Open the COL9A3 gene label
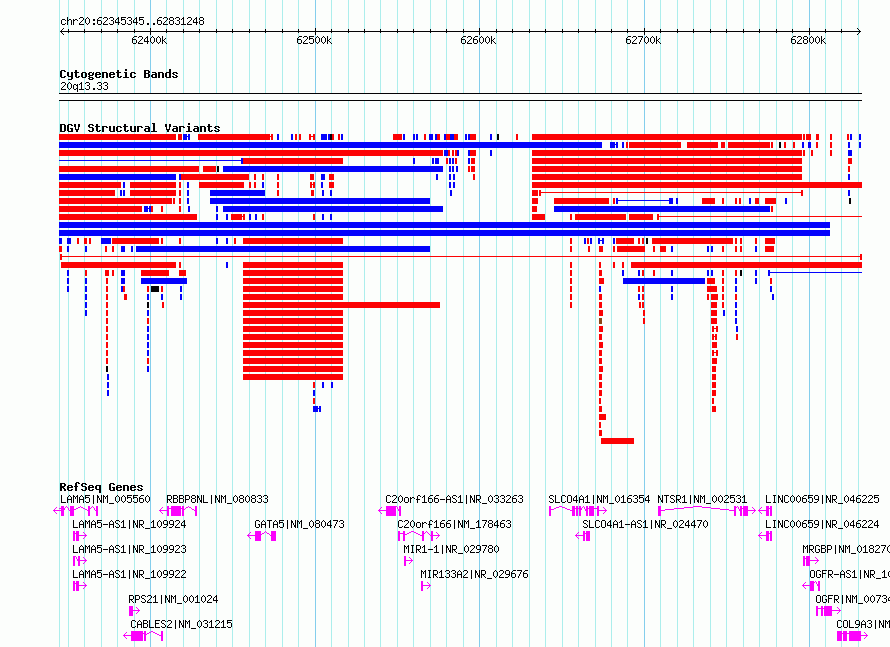 863,624
